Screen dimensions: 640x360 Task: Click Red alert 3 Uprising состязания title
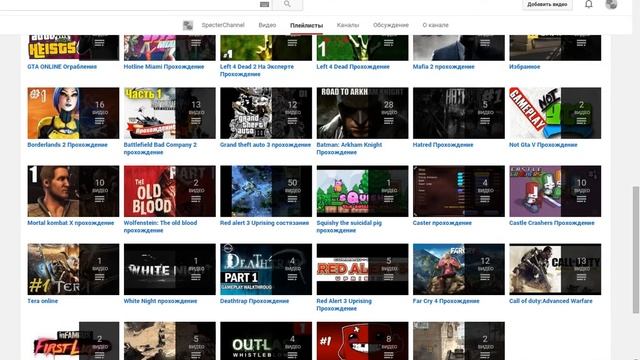click(x=264, y=223)
